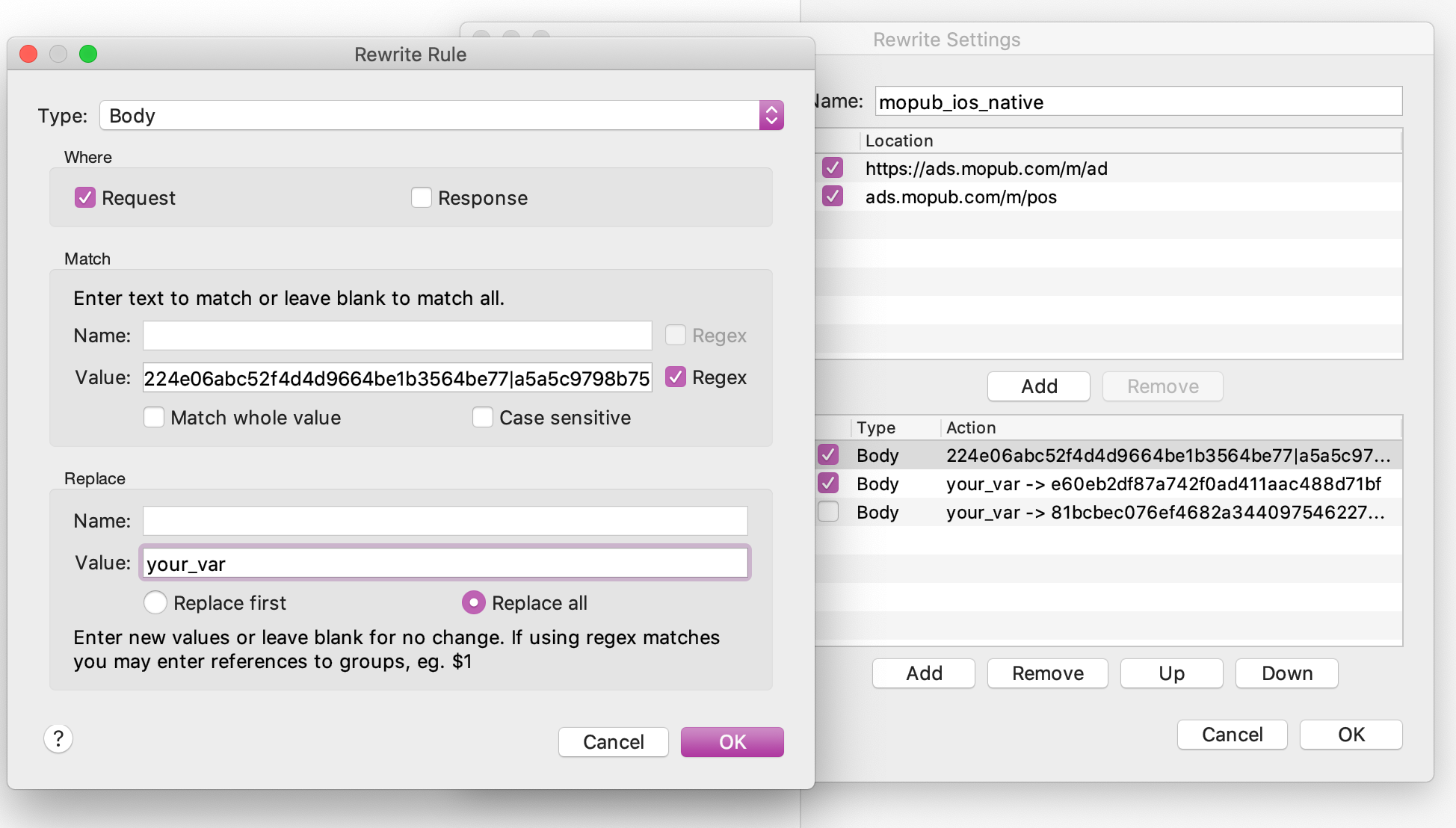This screenshot has height=828, width=1456.
Task: Uncheck the Request checkbox
Action: point(85,197)
